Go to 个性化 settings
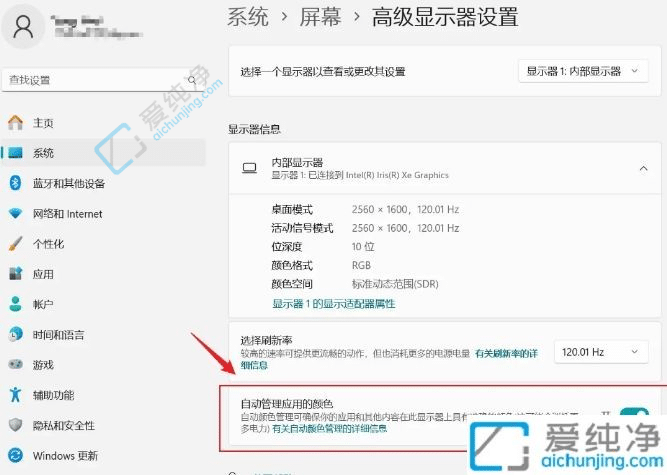This screenshot has width=667, height=475. point(48,244)
